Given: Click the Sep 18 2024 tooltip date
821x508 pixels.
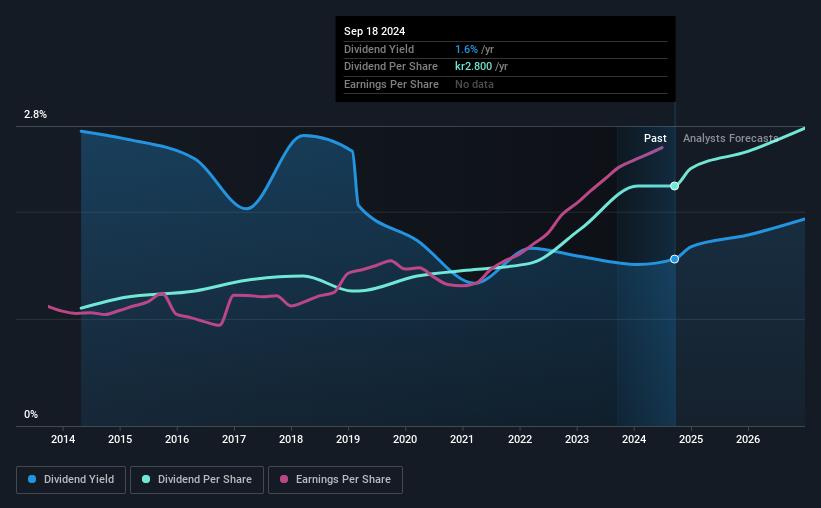Looking at the screenshot, I should click(x=374, y=31).
